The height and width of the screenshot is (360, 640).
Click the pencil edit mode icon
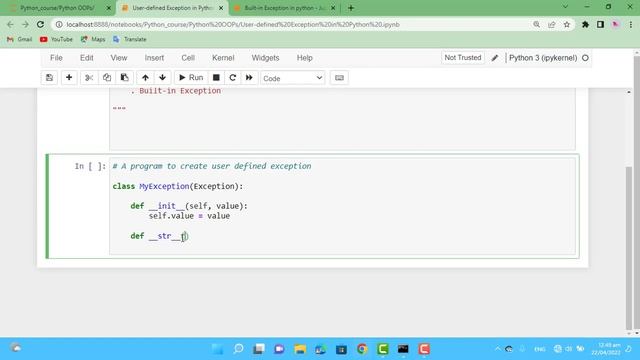point(495,58)
